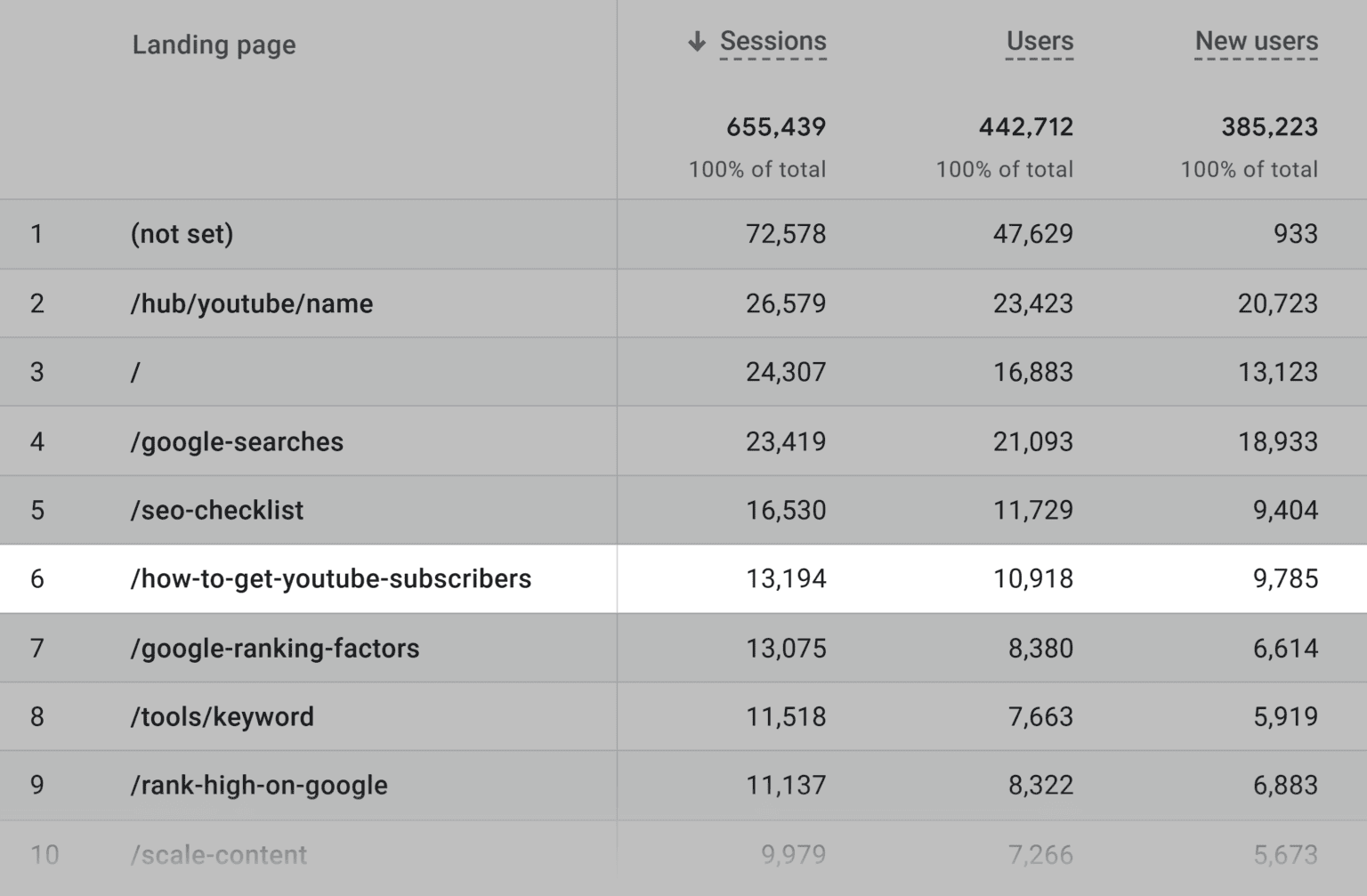This screenshot has height=896, width=1367.
Task: Sort table by Users column header
Action: coord(1039,41)
